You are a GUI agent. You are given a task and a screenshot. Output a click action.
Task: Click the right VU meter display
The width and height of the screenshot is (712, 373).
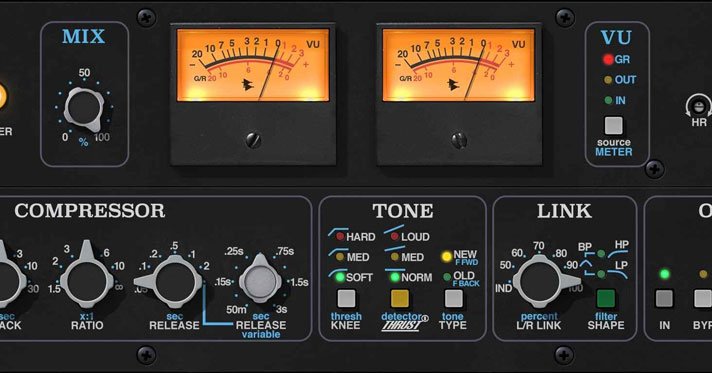coord(459,65)
